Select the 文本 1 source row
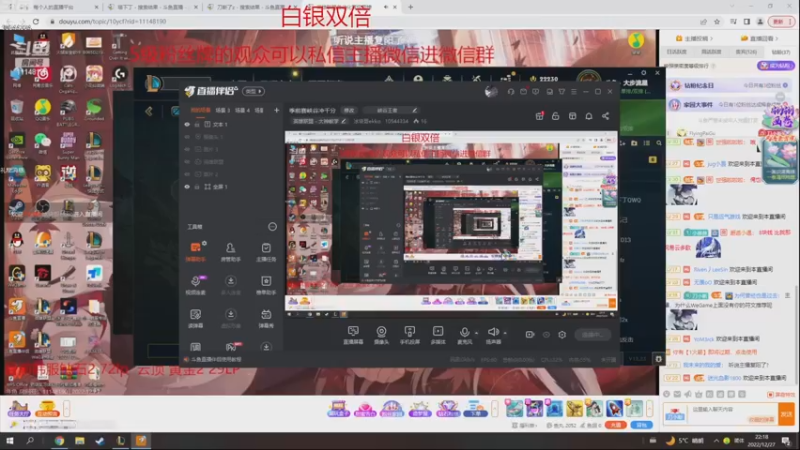The width and height of the screenshot is (800, 450). (231, 124)
